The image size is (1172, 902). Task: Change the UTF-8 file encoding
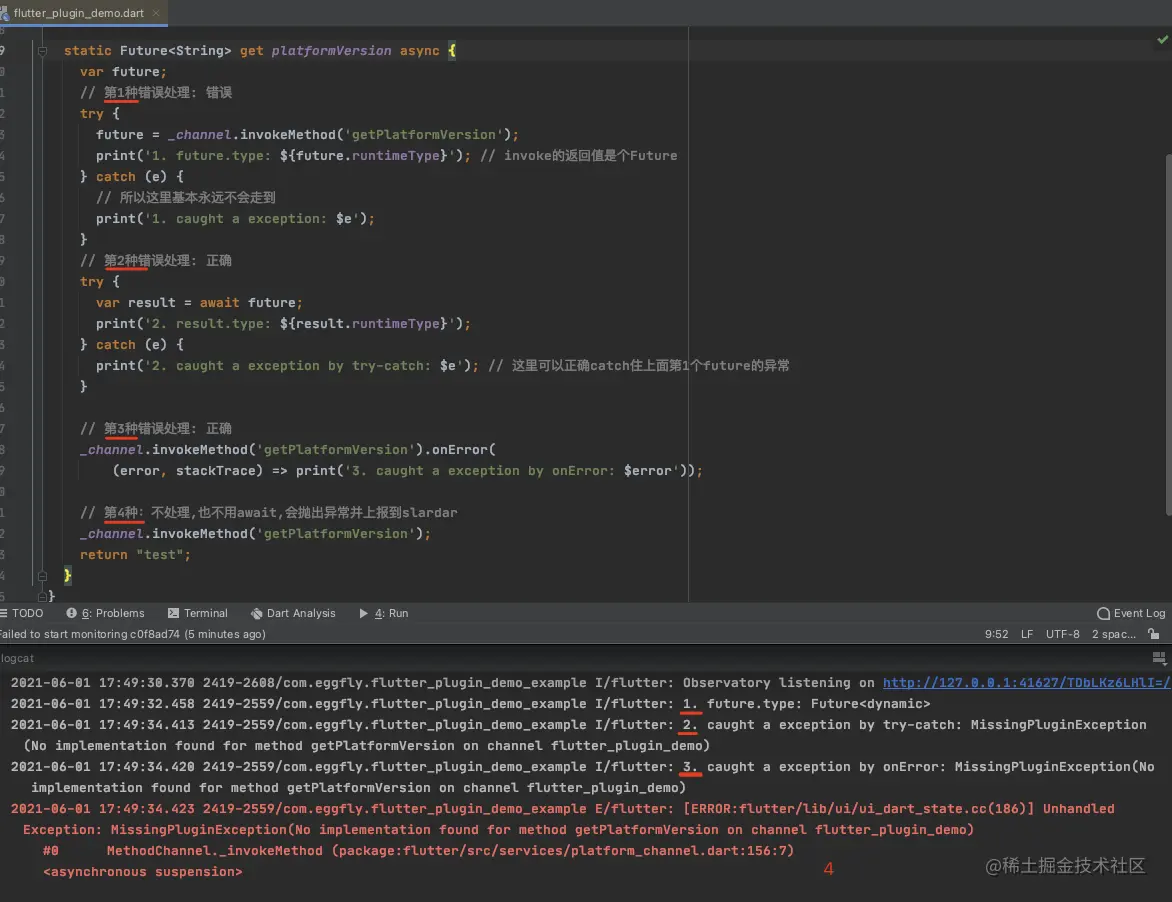[x=1062, y=634]
